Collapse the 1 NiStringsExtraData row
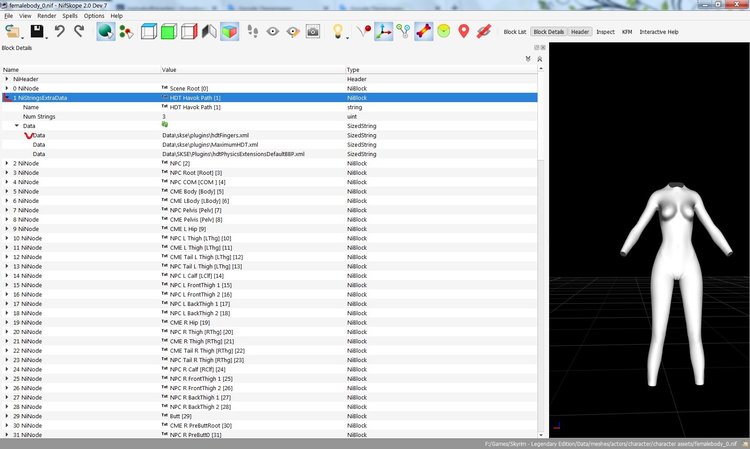 point(7,98)
